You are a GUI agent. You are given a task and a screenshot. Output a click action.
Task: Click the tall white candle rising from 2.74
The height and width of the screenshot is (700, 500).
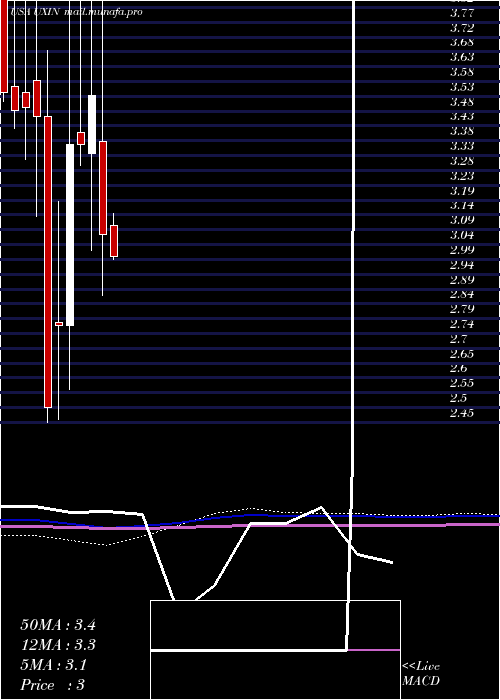tap(70, 235)
